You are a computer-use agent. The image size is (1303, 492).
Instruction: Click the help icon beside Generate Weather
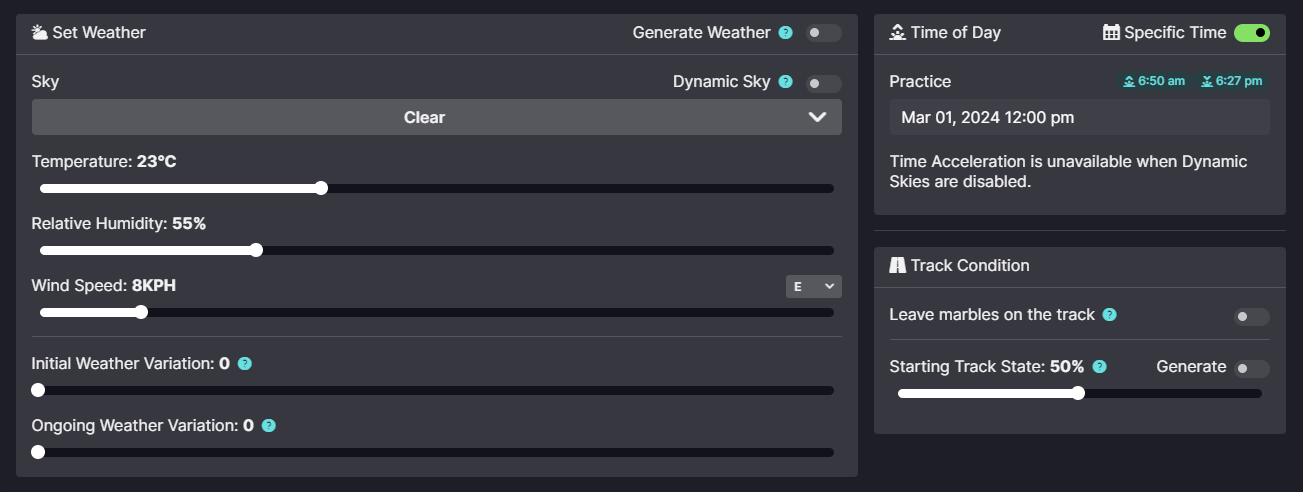tap(786, 33)
